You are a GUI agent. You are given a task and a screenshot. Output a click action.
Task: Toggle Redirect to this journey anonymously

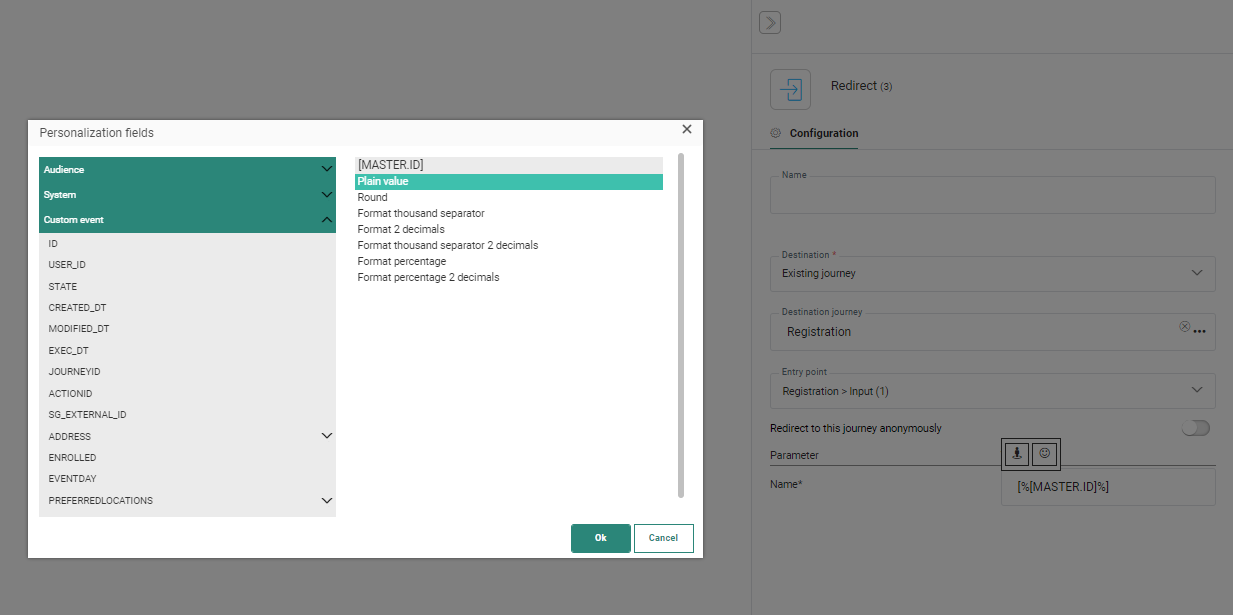click(x=1195, y=428)
